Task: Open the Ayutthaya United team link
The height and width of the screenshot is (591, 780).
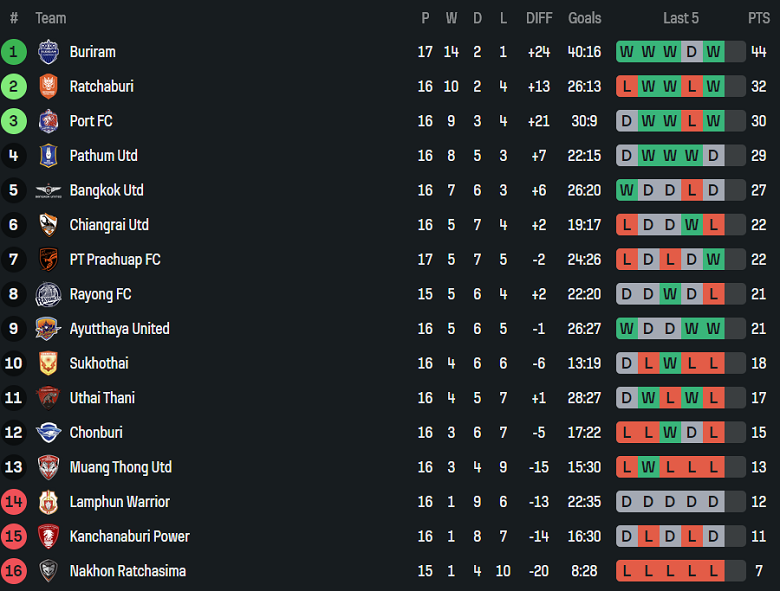Action: tap(119, 329)
